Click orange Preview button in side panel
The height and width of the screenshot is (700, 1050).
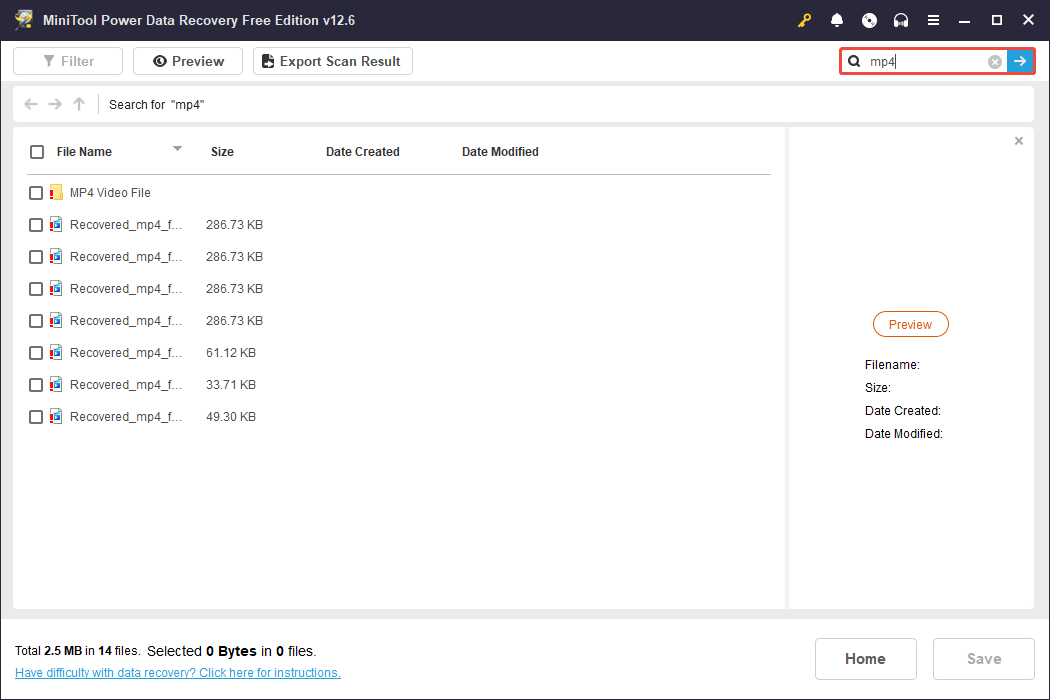[x=911, y=324]
